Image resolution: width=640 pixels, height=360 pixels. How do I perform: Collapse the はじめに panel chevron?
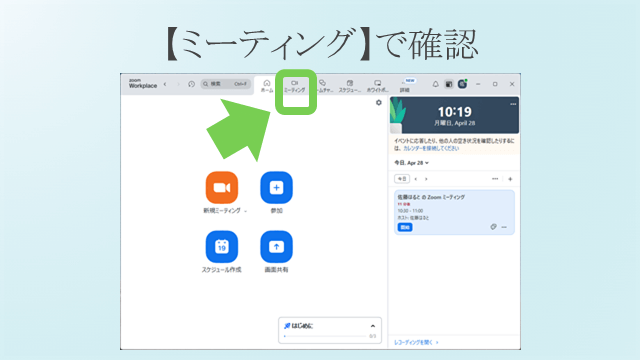tap(373, 326)
